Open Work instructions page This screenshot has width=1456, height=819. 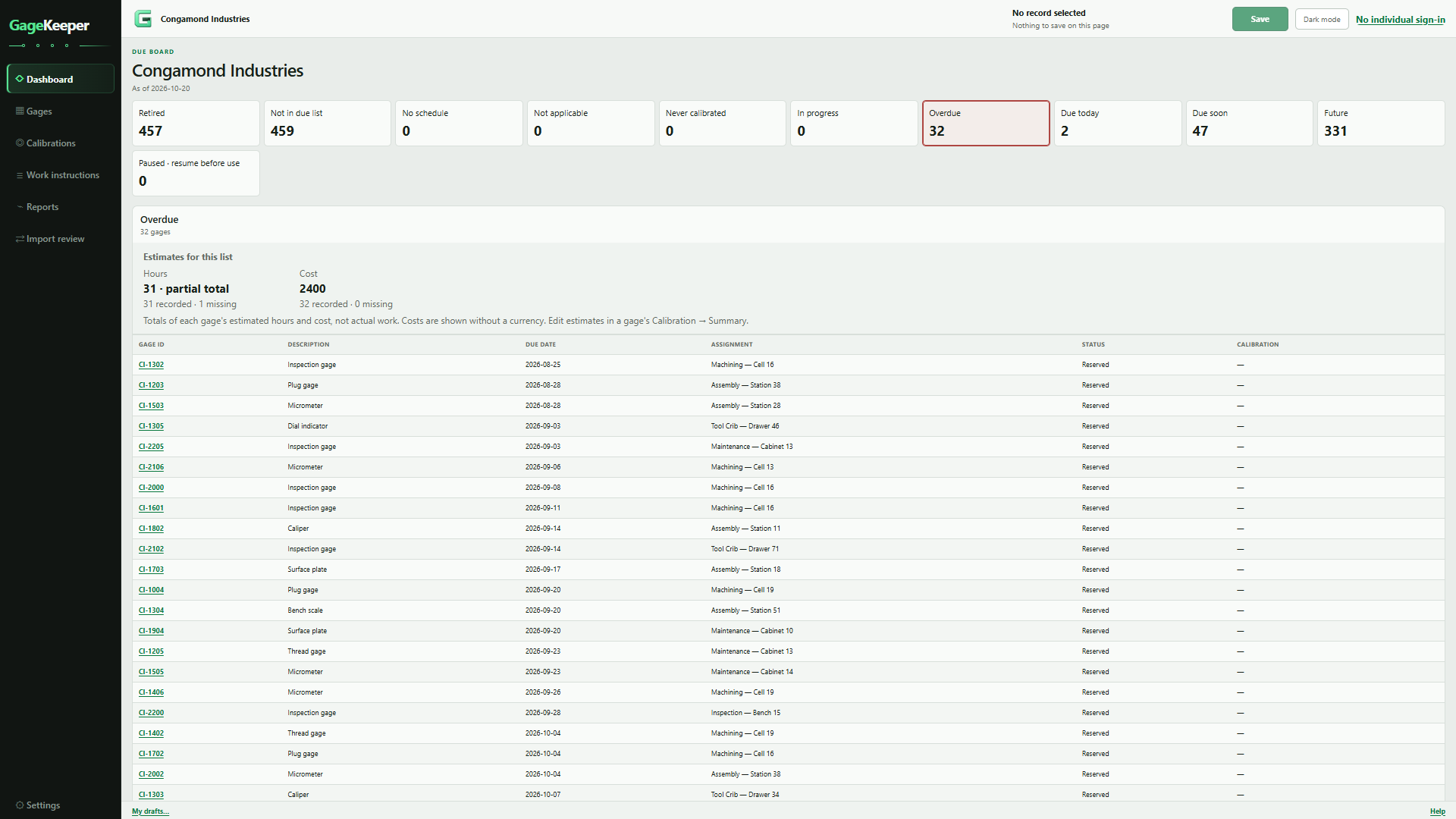point(61,174)
